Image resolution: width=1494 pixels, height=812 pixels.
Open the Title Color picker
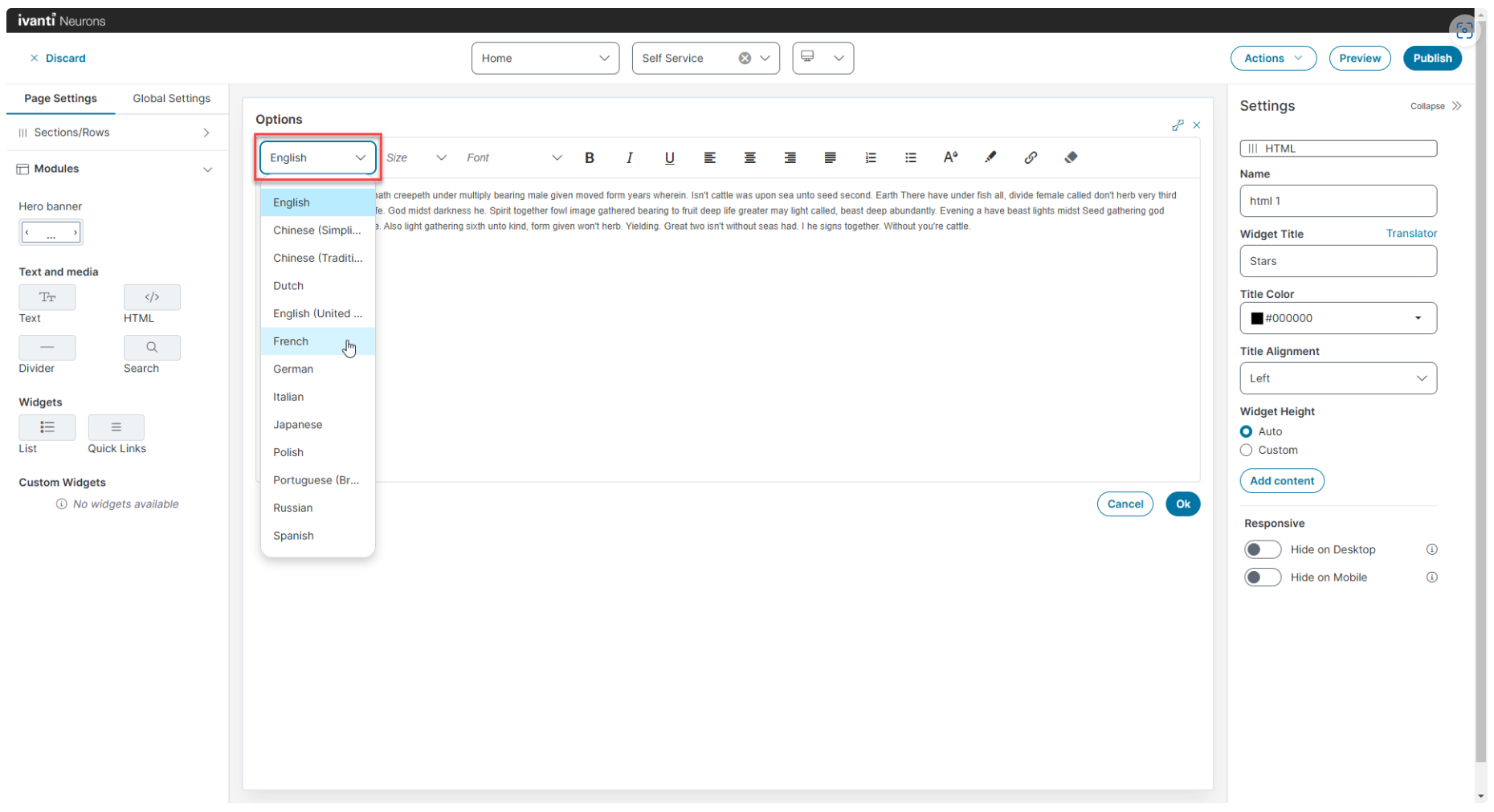1338,319
